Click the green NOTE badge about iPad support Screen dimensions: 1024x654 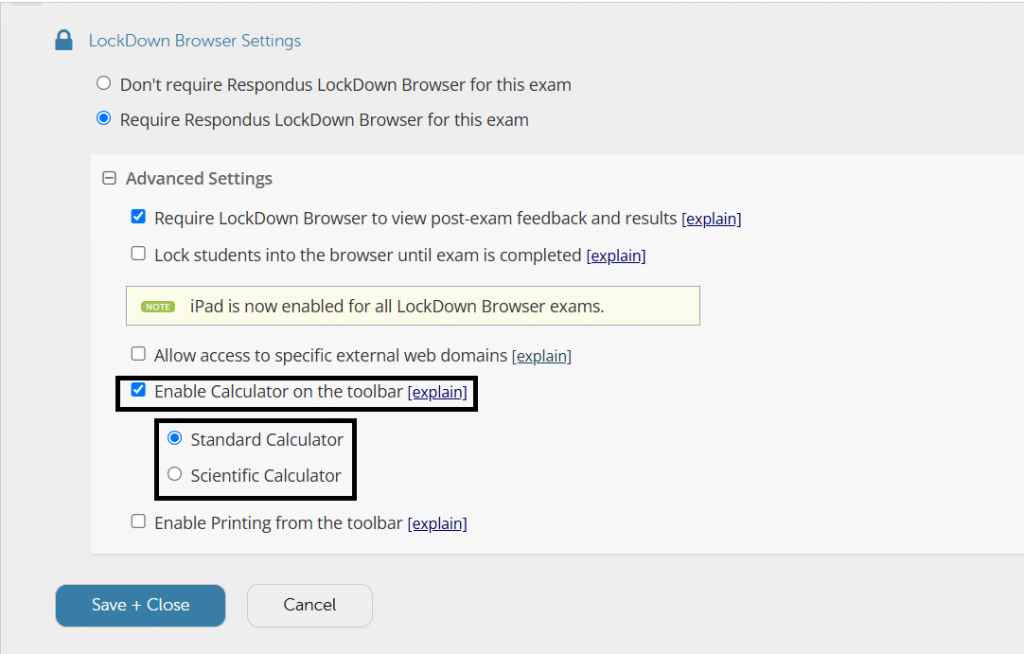(x=158, y=306)
